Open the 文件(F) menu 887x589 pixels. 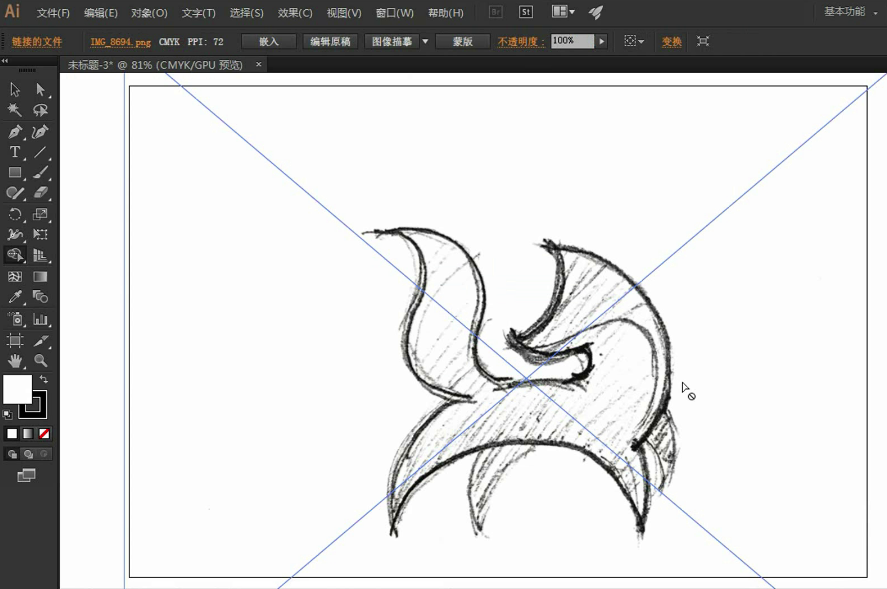pos(53,12)
